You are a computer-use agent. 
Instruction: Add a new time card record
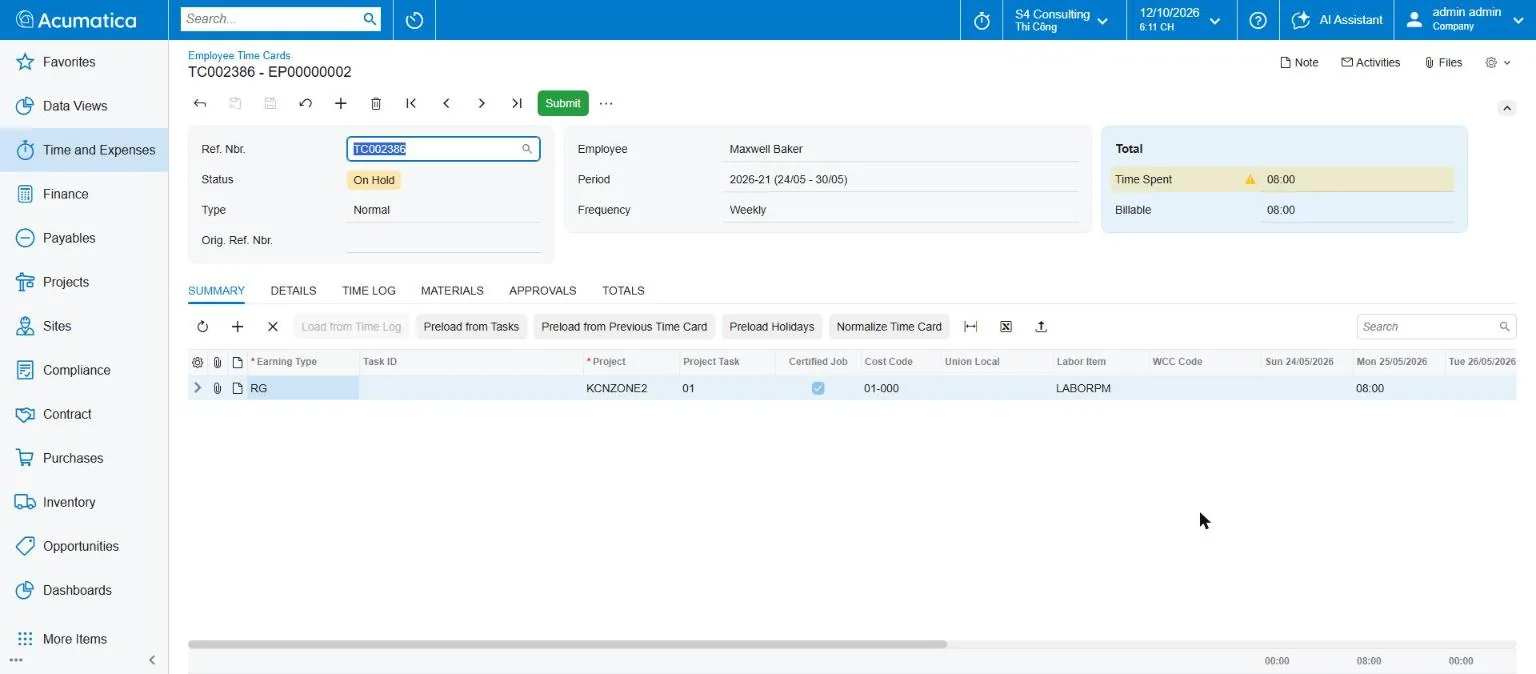340,103
